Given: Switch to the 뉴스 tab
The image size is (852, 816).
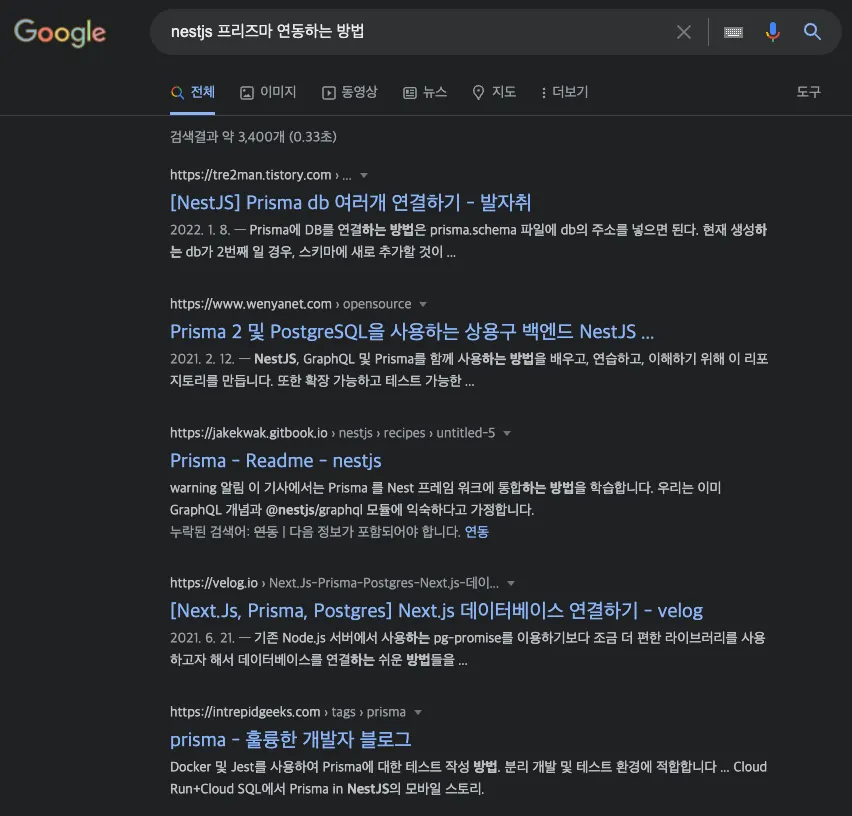Looking at the screenshot, I should tap(425, 92).
